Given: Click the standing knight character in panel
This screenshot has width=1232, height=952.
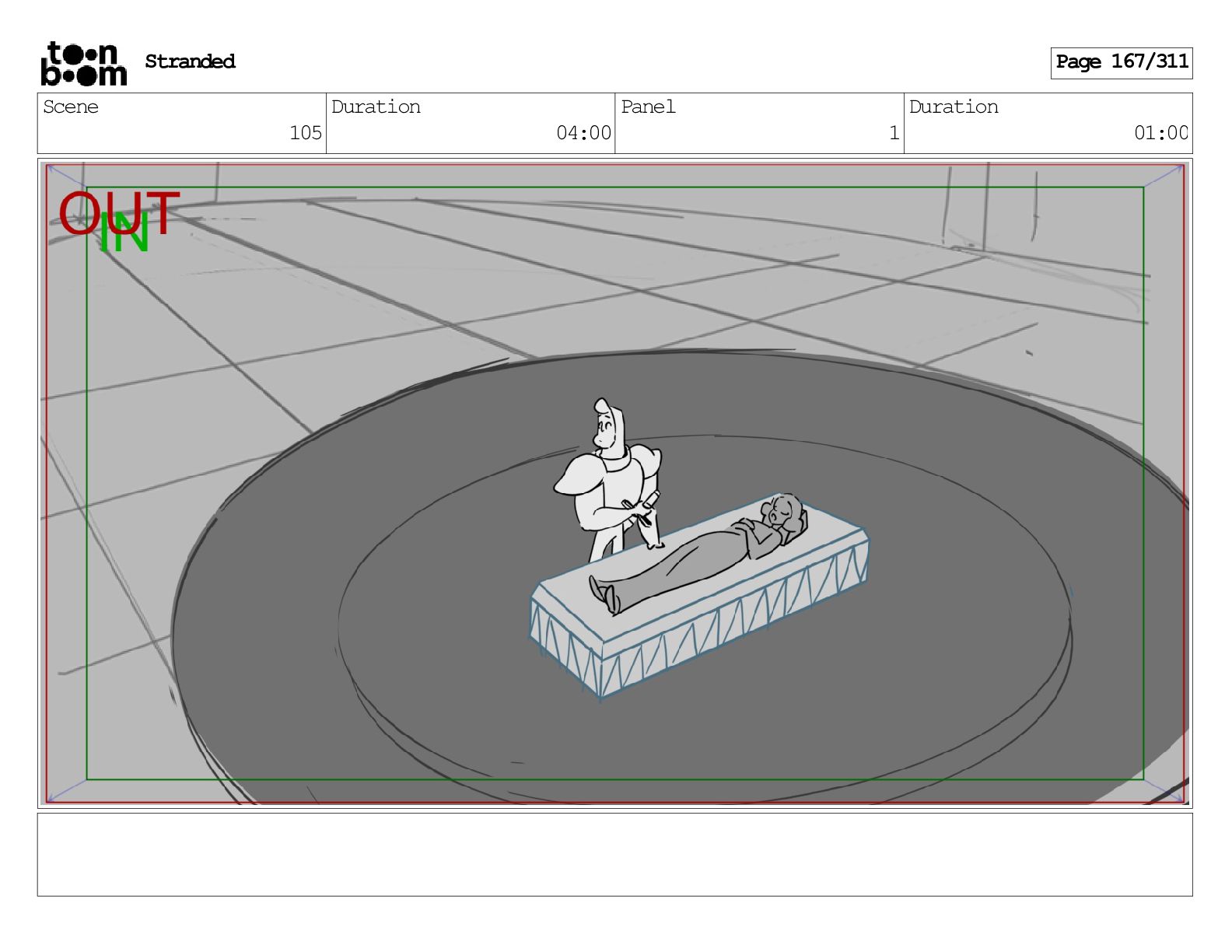Looking at the screenshot, I should coord(611,481).
